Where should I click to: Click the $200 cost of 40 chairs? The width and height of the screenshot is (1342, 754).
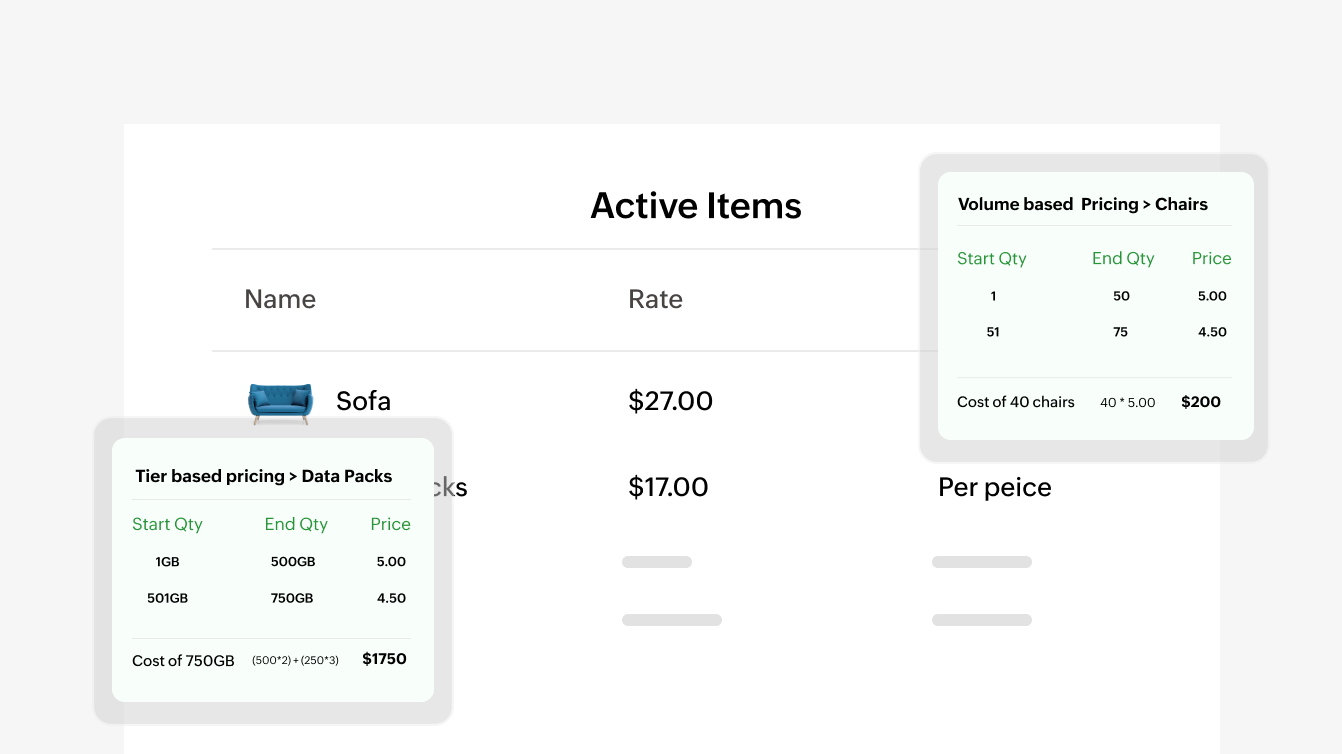[x=1200, y=401]
